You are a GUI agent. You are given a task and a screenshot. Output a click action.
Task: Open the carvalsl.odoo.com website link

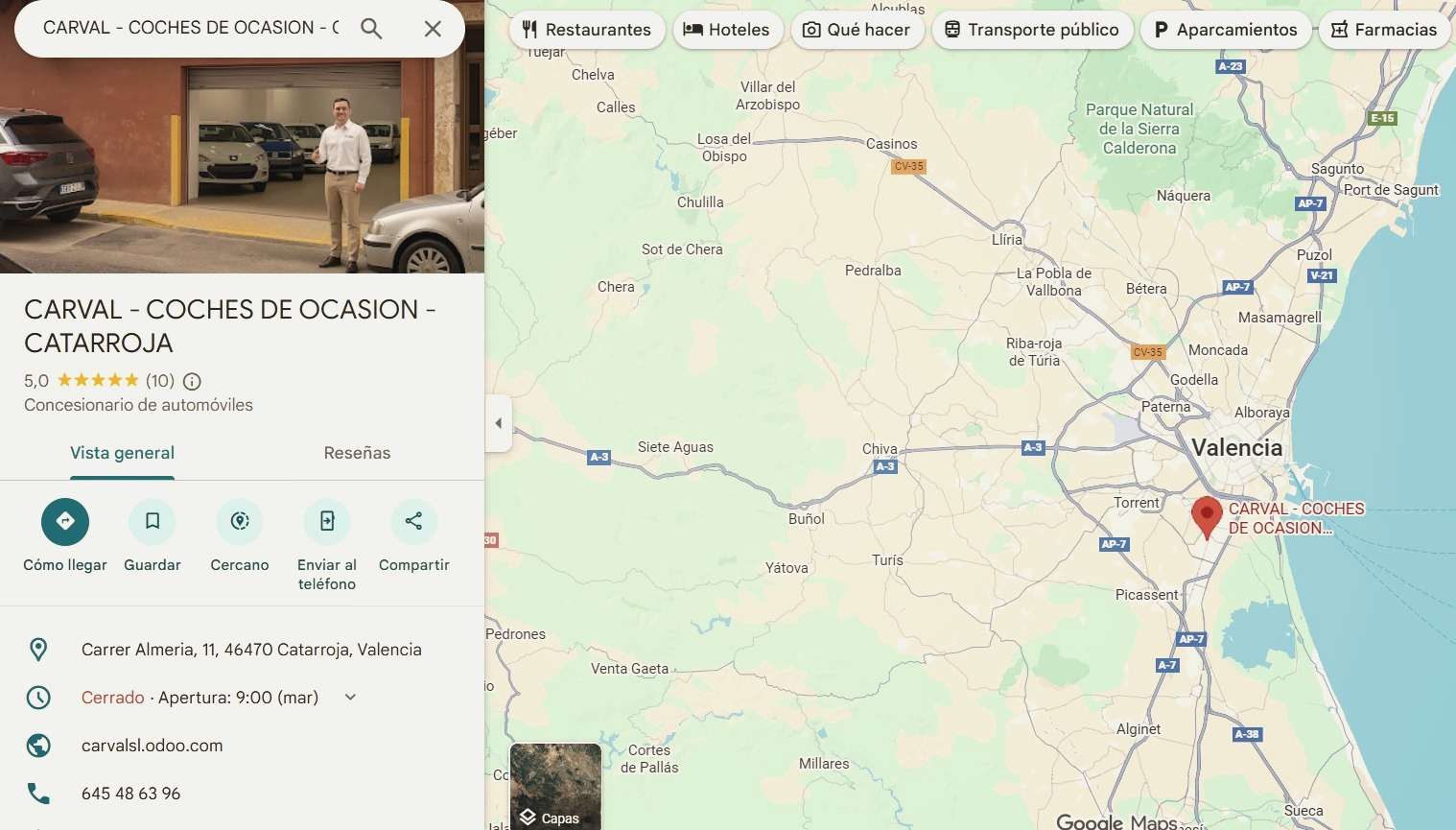coord(152,746)
